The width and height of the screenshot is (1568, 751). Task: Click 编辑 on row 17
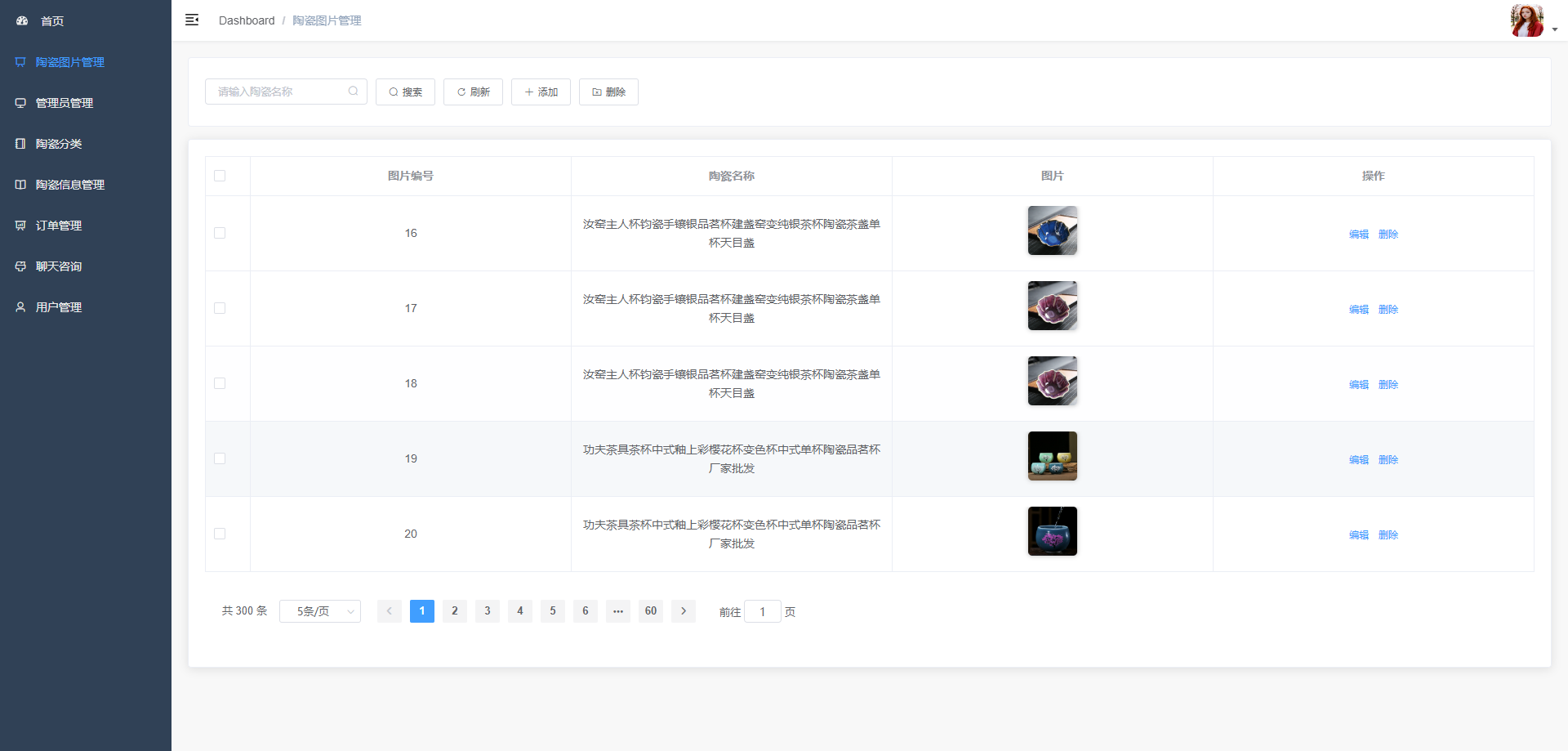[x=1358, y=309]
